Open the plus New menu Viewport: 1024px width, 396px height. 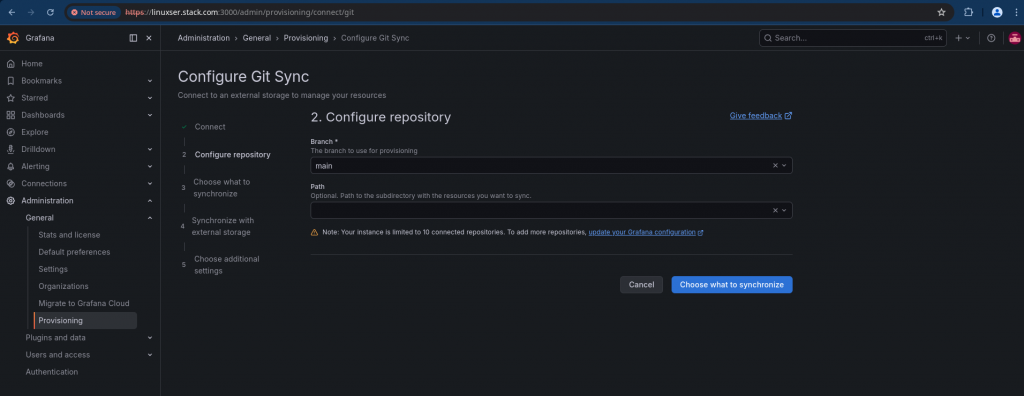(x=963, y=38)
